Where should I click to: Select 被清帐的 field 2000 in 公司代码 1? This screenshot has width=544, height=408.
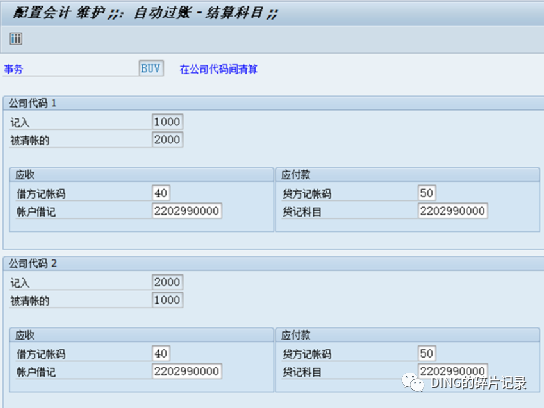tap(167, 139)
